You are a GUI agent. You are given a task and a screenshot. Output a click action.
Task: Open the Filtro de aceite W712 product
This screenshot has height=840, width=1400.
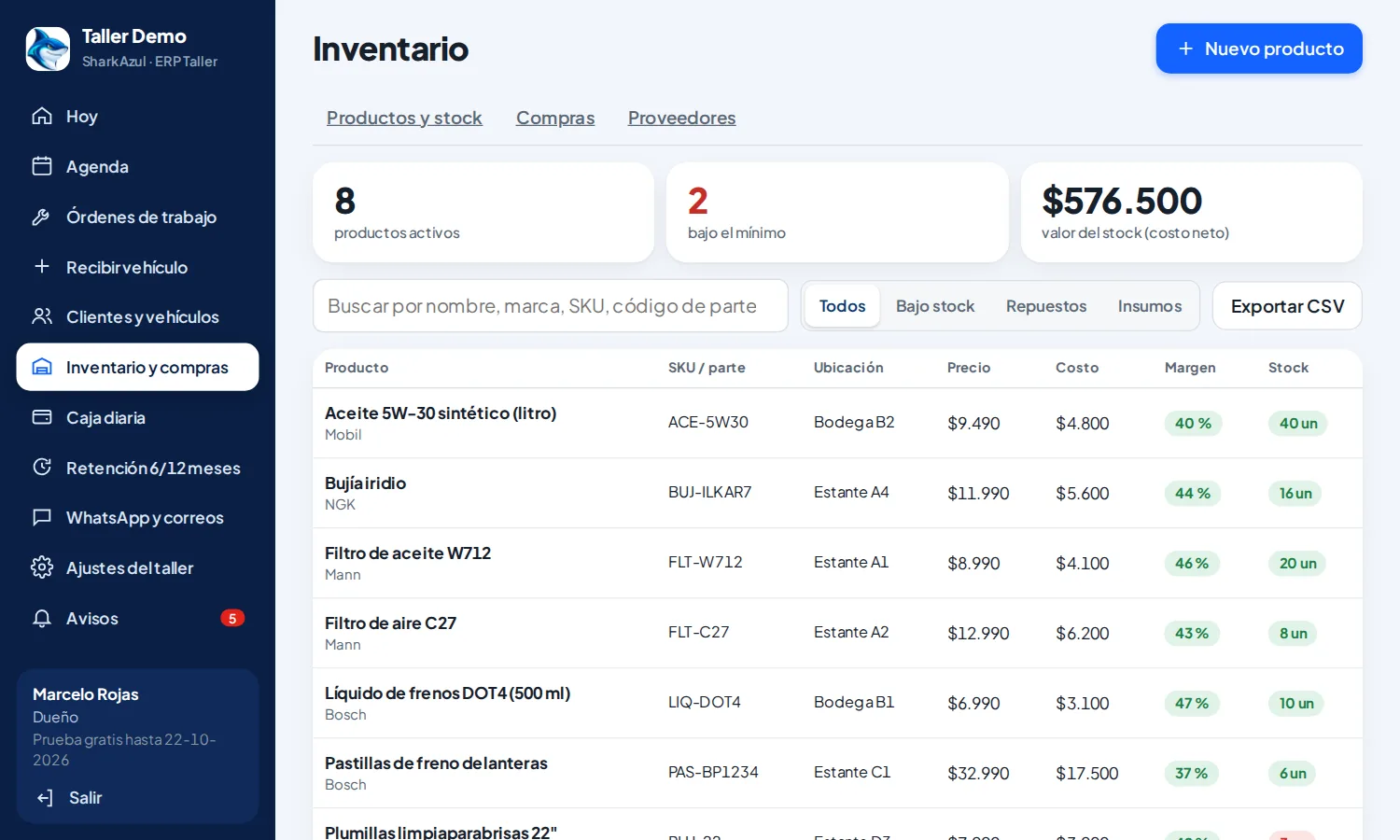pos(408,553)
